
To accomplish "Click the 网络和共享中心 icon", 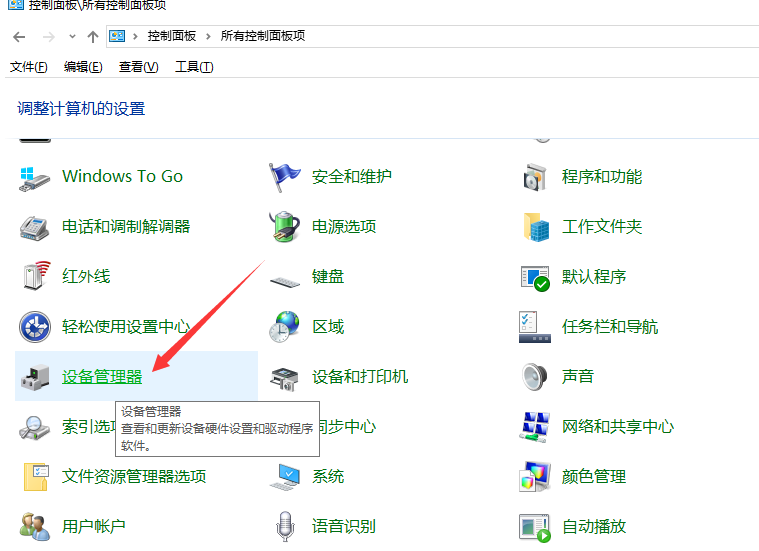I will click(535, 427).
